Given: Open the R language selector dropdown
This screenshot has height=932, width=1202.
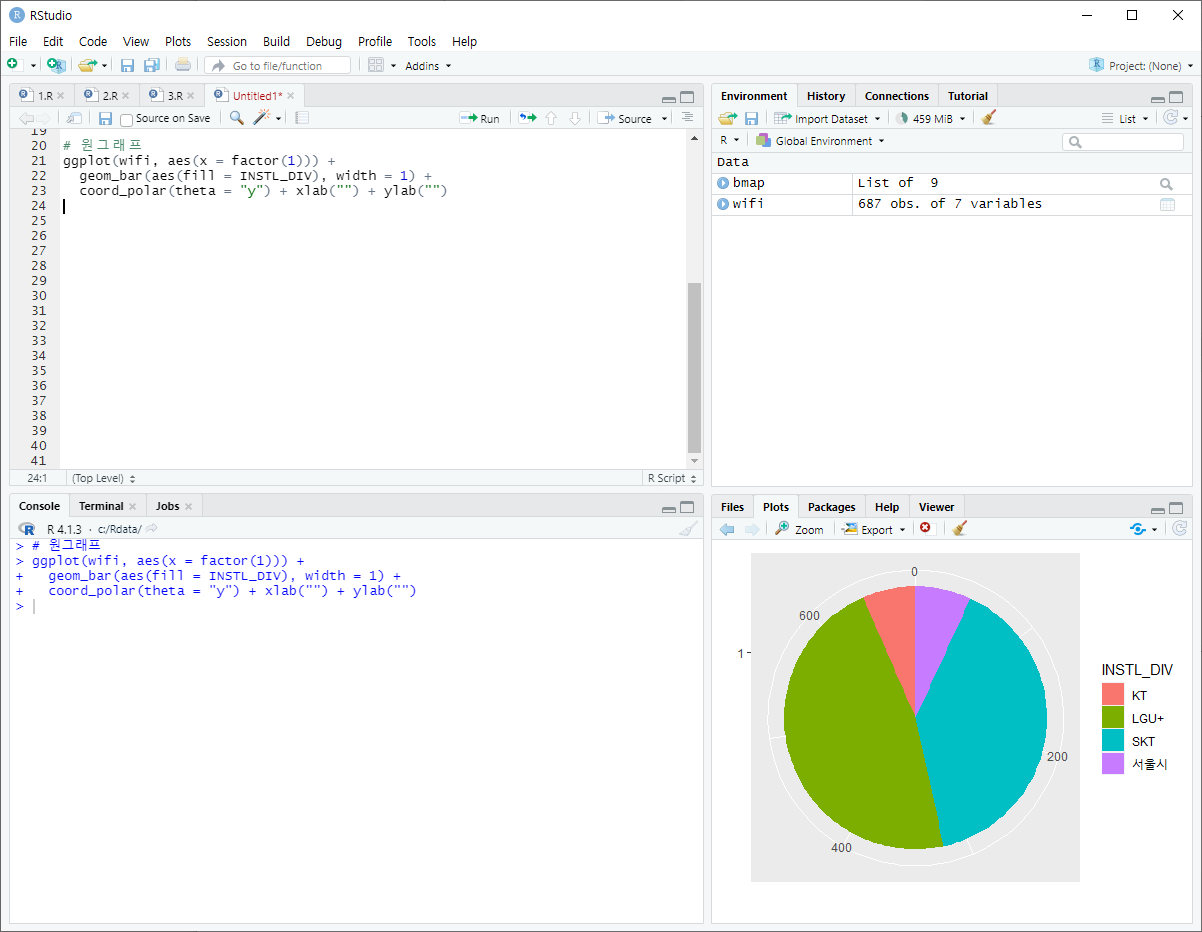Looking at the screenshot, I should click(x=730, y=141).
